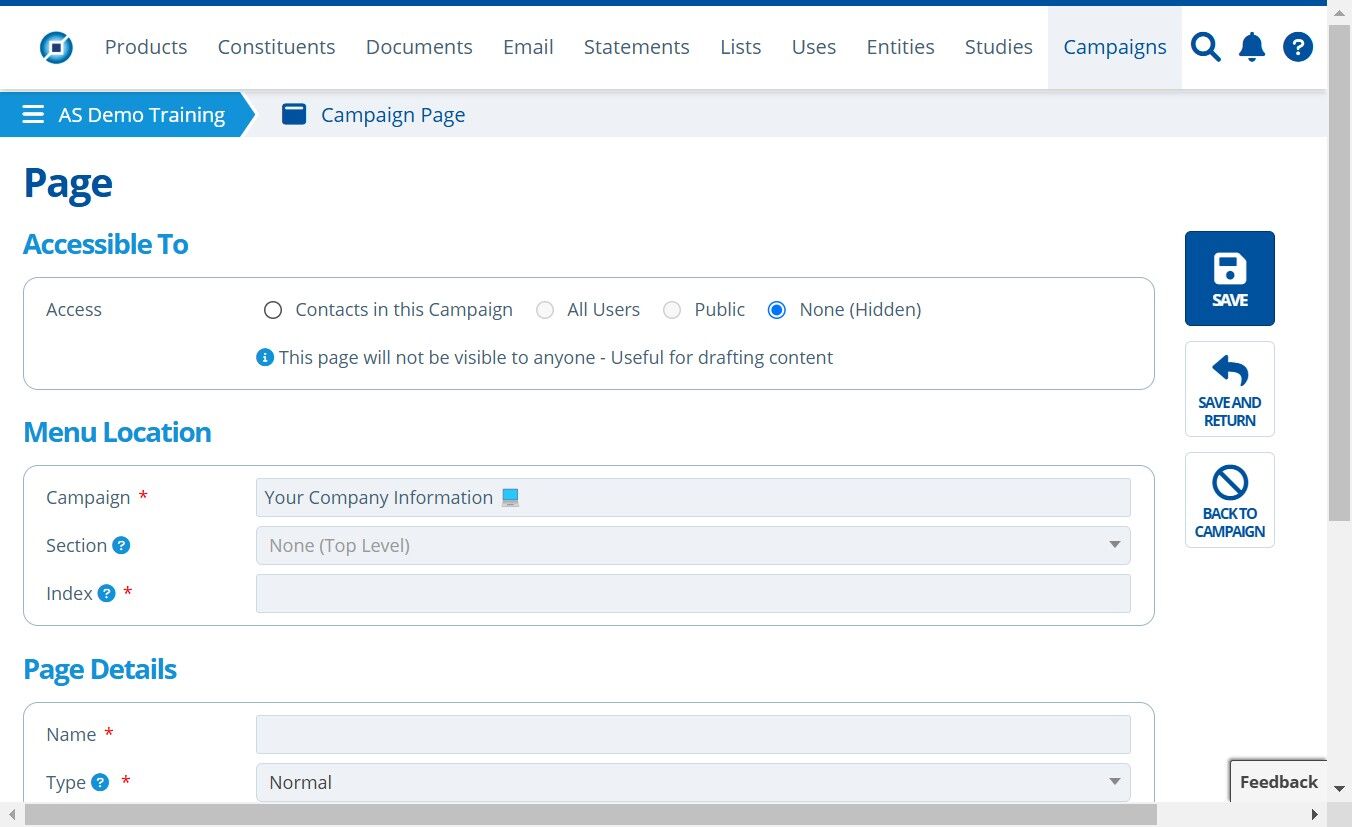Go to the Constituents menu
Image resolution: width=1352 pixels, height=827 pixels.
click(x=276, y=47)
